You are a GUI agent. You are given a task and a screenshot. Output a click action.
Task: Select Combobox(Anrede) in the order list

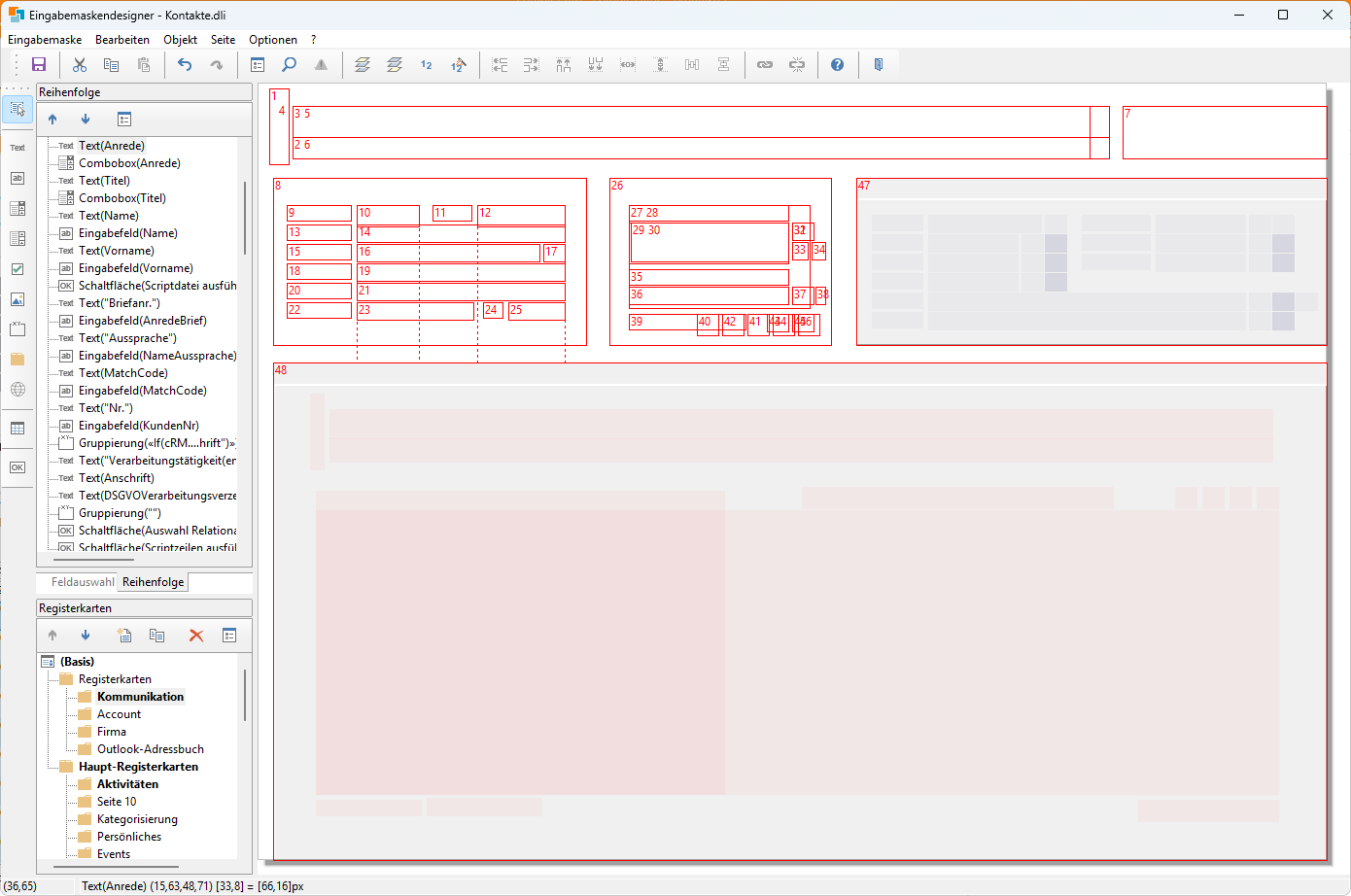tap(129, 163)
